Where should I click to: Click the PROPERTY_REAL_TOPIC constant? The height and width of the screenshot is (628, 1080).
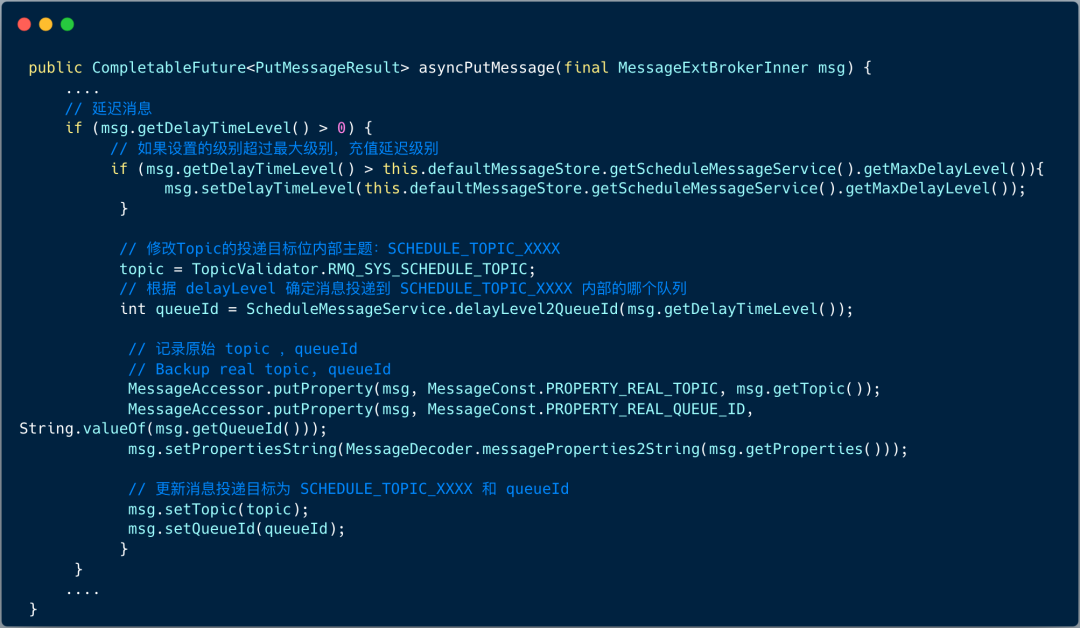click(633, 389)
